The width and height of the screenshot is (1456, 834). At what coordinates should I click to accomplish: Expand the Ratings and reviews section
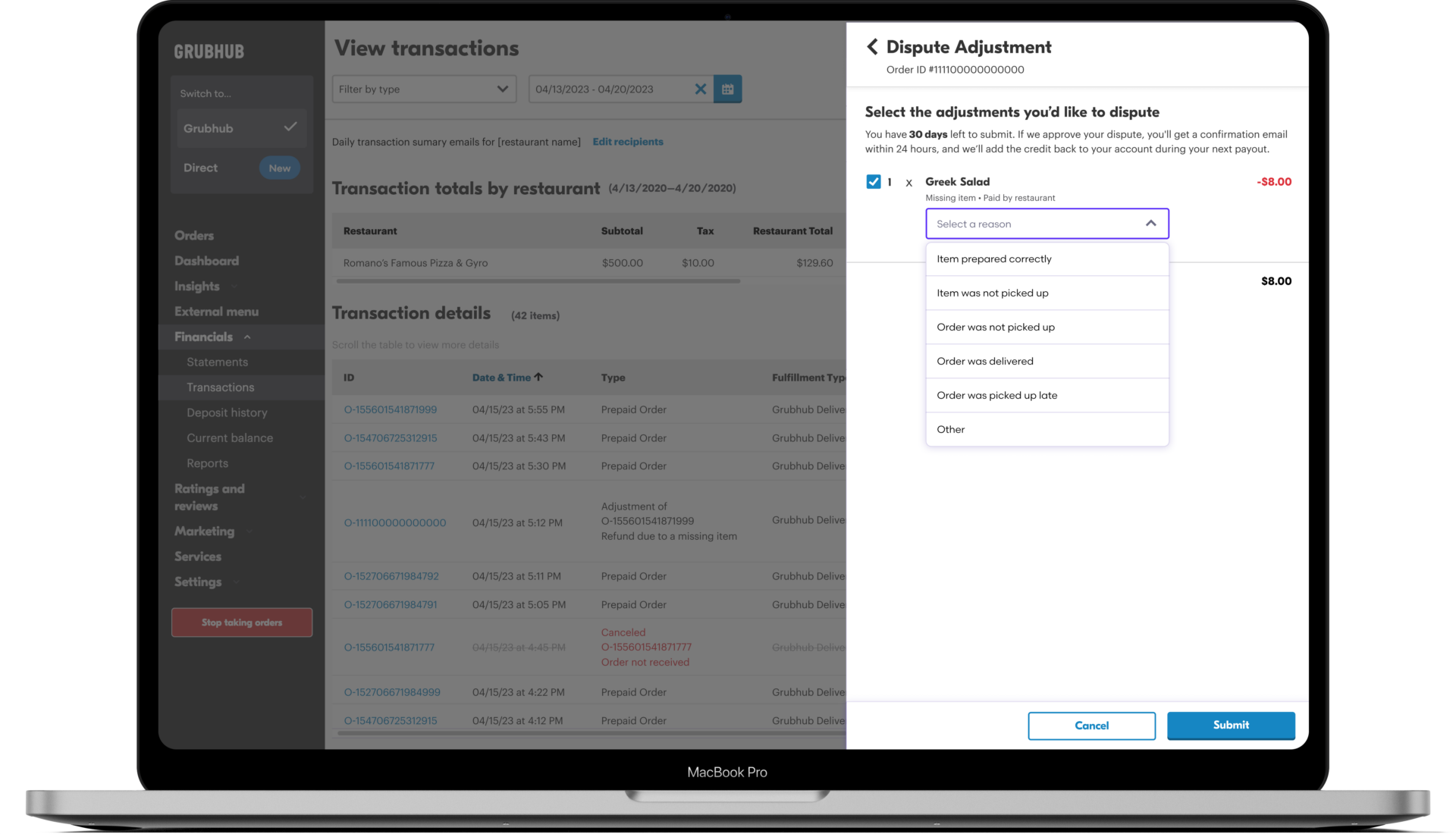point(303,497)
